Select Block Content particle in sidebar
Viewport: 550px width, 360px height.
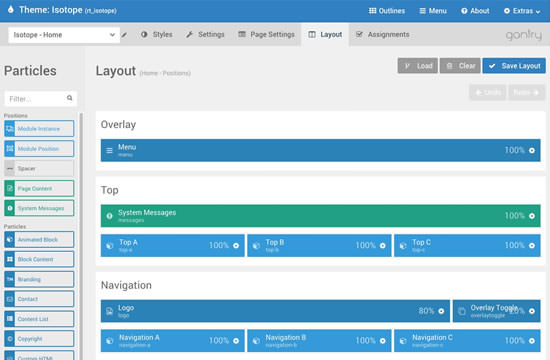click(x=39, y=259)
